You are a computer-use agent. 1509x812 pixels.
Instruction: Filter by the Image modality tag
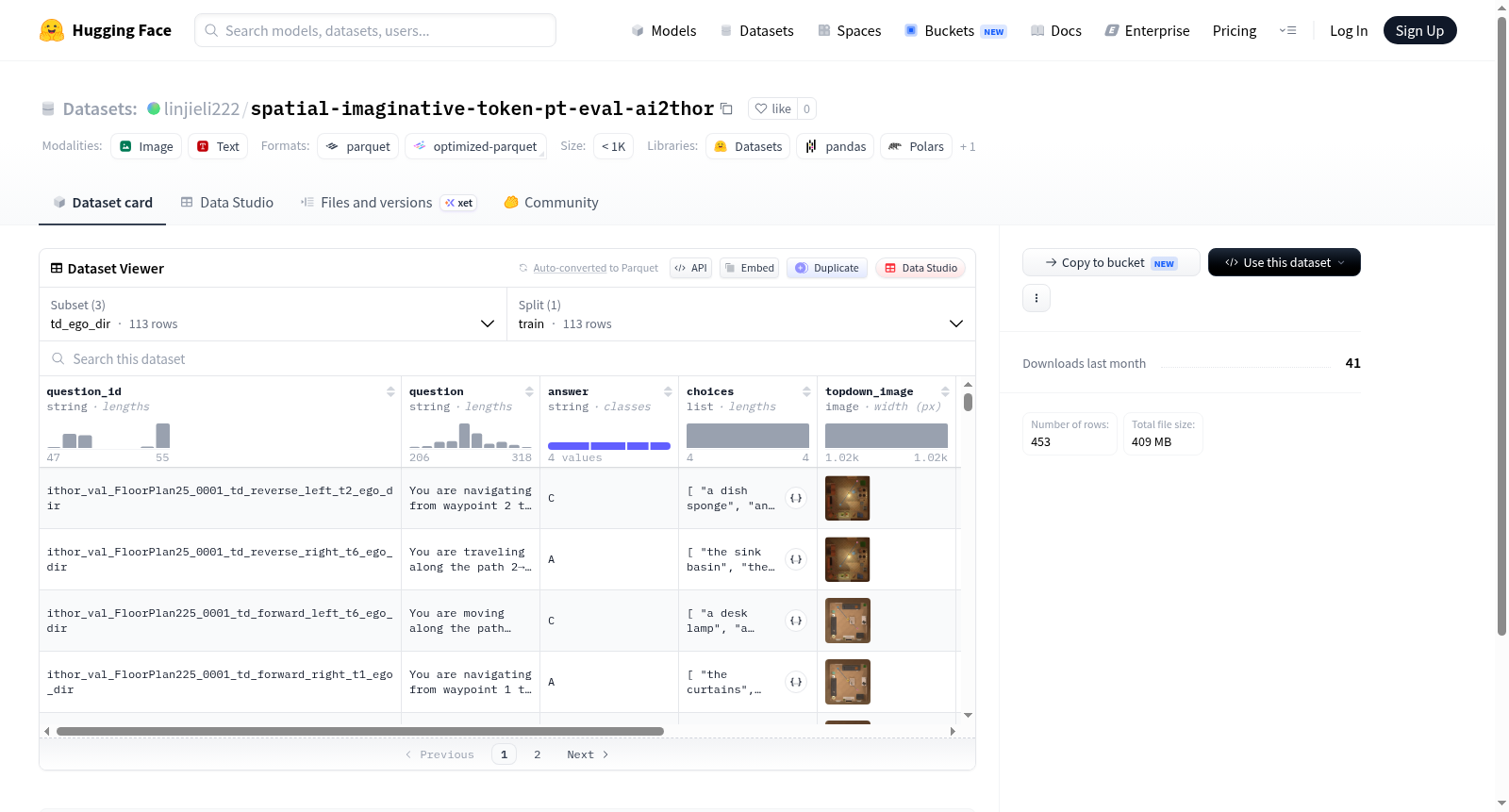pos(146,146)
